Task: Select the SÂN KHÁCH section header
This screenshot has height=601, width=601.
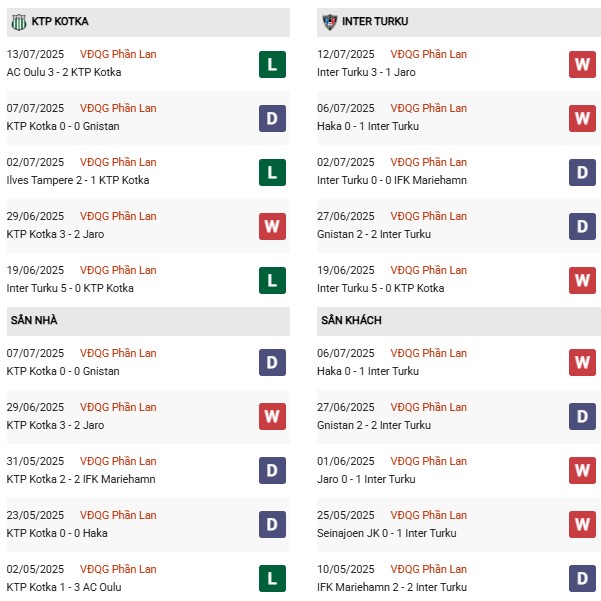Action: coord(351,320)
